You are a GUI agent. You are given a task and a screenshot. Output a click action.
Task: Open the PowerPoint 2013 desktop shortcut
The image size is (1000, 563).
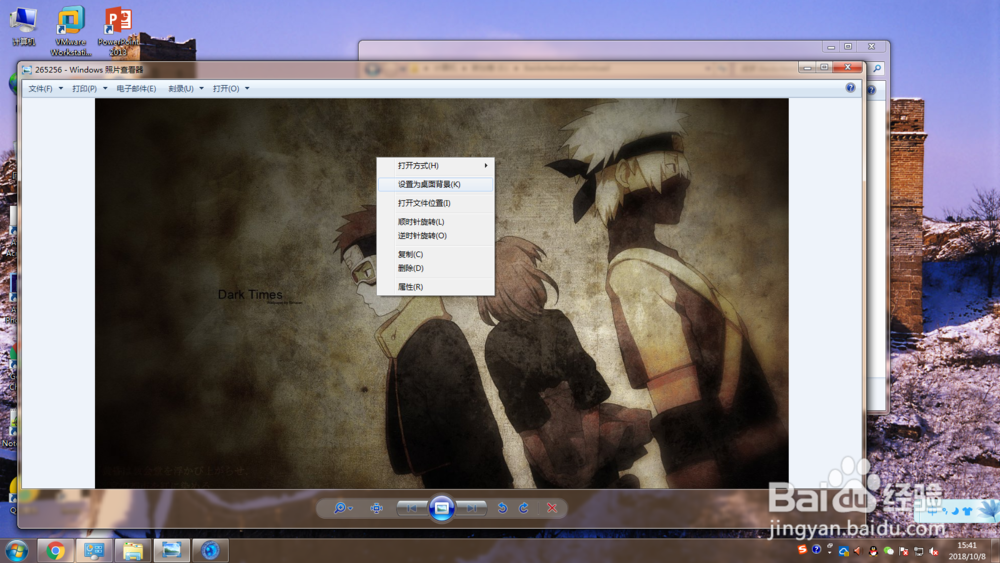coord(118,31)
